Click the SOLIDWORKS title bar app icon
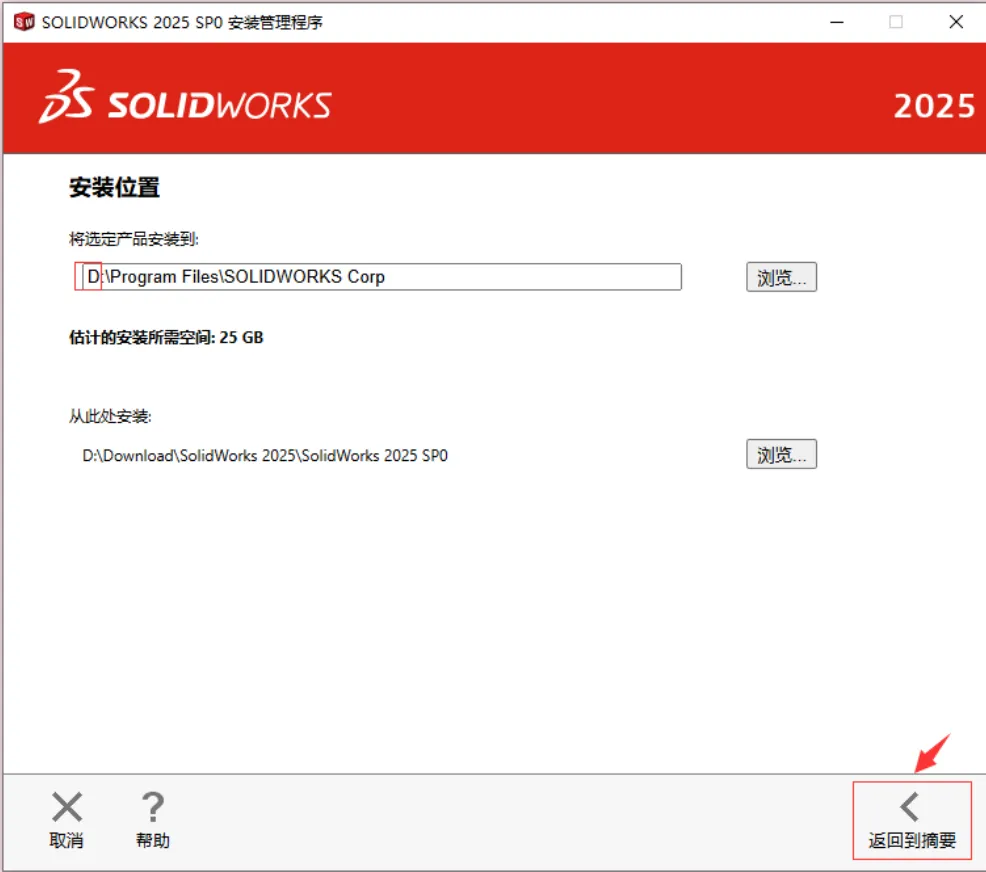This screenshot has width=986, height=872. point(24,22)
